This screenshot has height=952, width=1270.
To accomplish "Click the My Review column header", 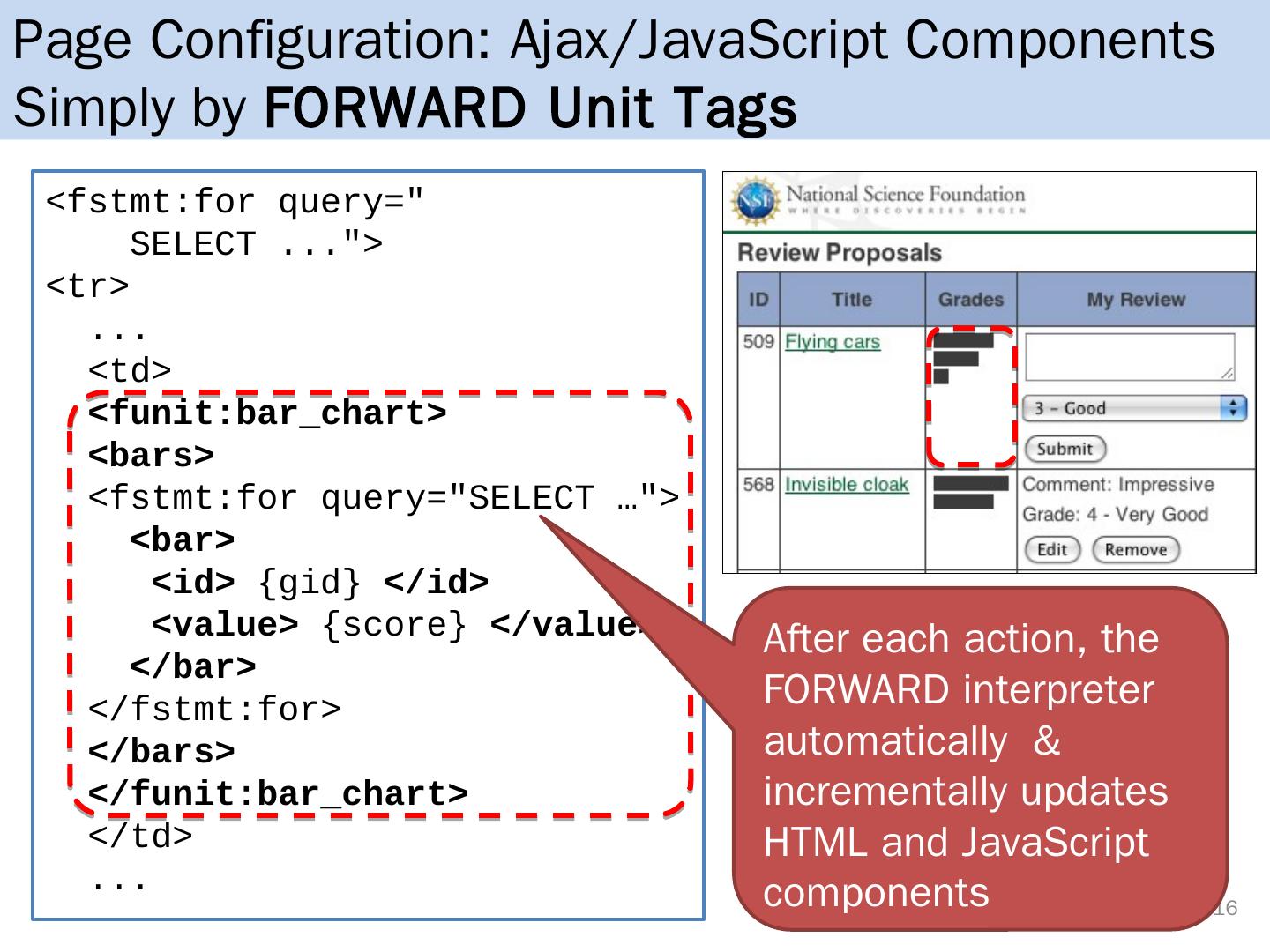I will coord(1136,300).
